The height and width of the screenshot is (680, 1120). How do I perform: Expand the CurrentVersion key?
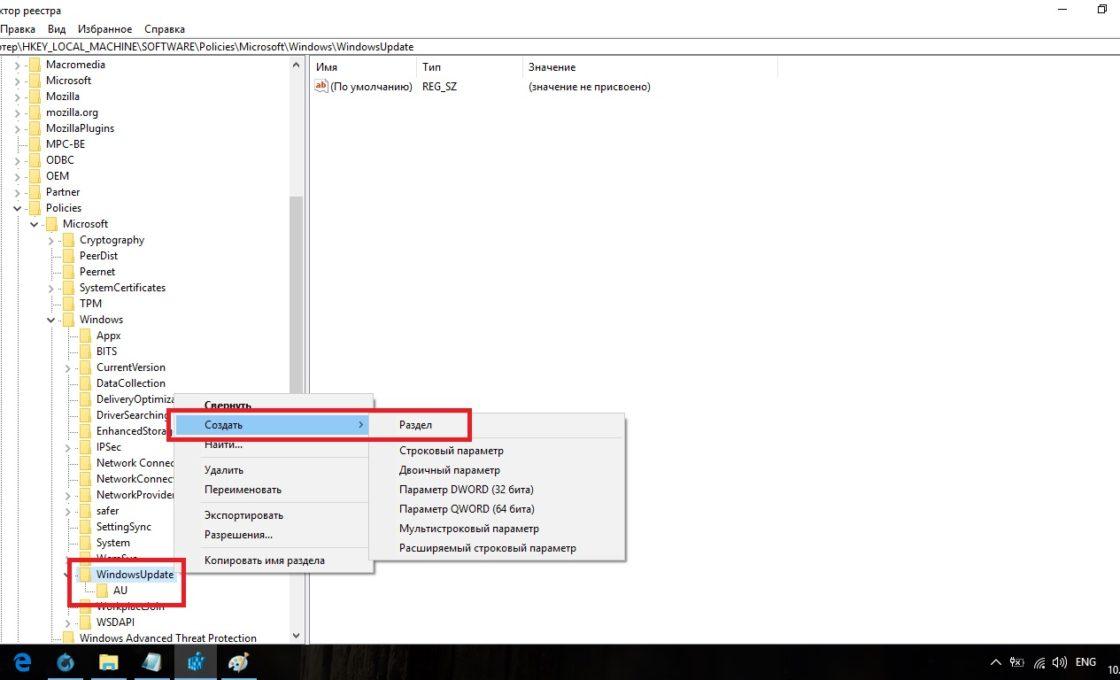pos(68,369)
